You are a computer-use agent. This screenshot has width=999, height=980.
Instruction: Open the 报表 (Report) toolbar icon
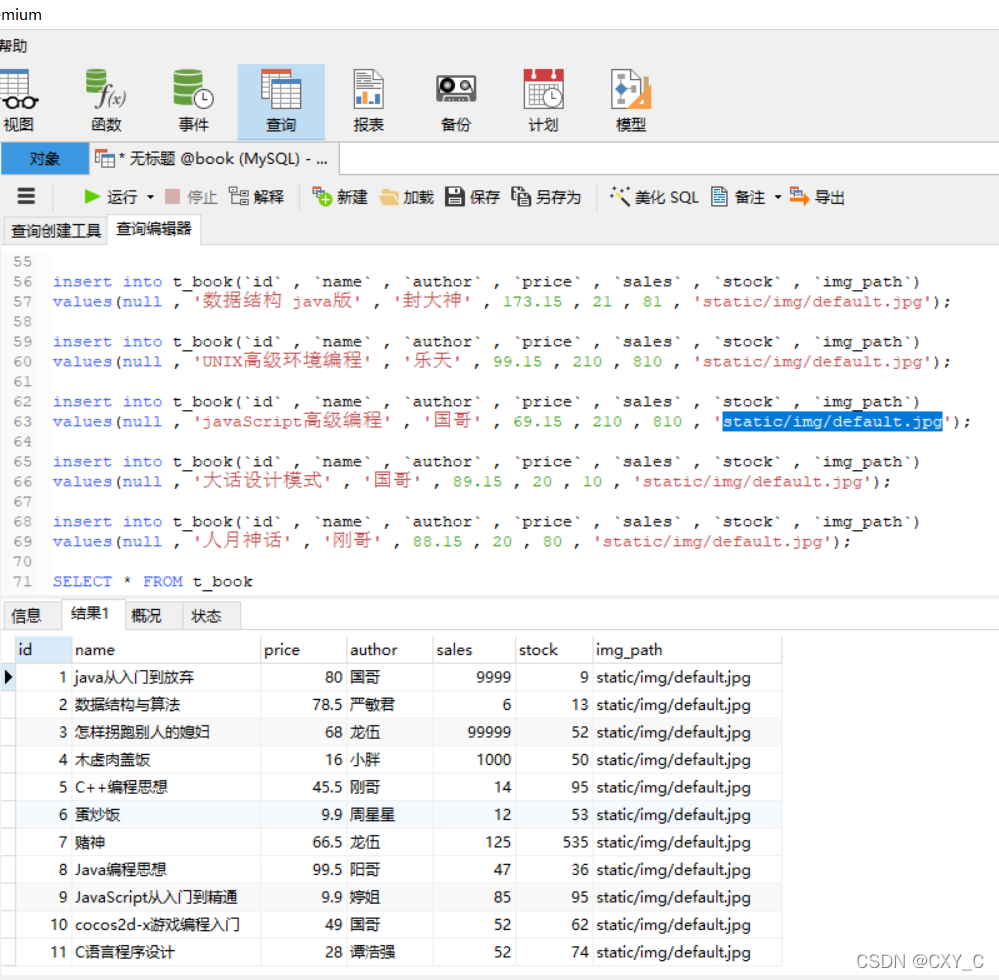point(368,101)
